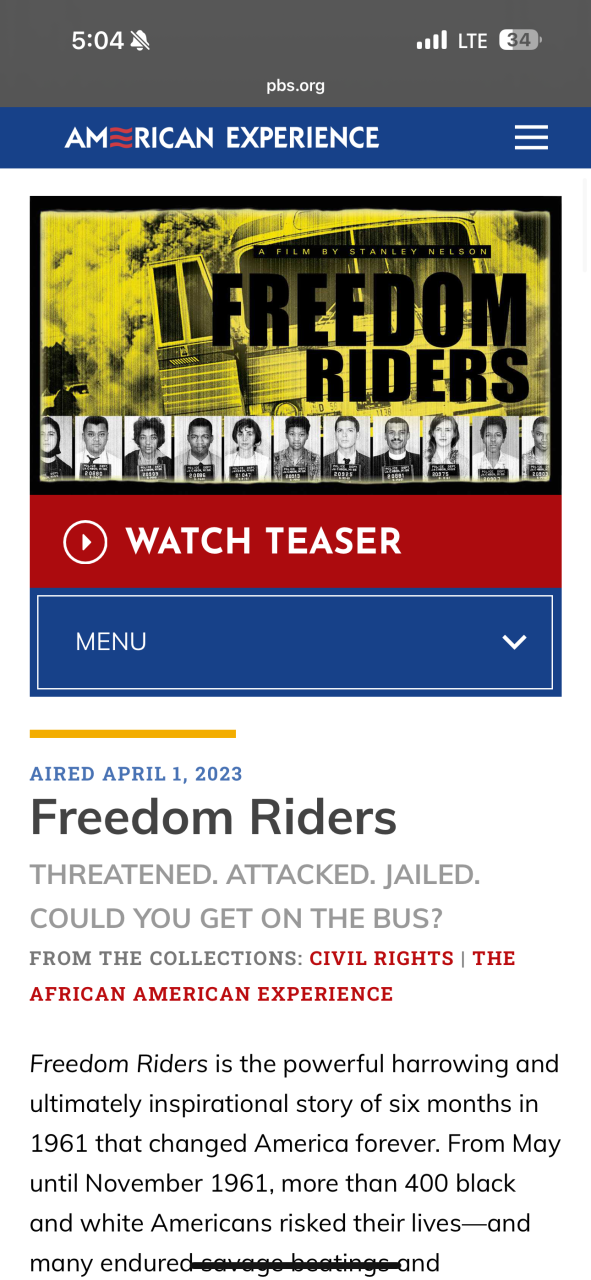591x1280 pixels.
Task: Tap the pbs.org address bar
Action: (295, 85)
